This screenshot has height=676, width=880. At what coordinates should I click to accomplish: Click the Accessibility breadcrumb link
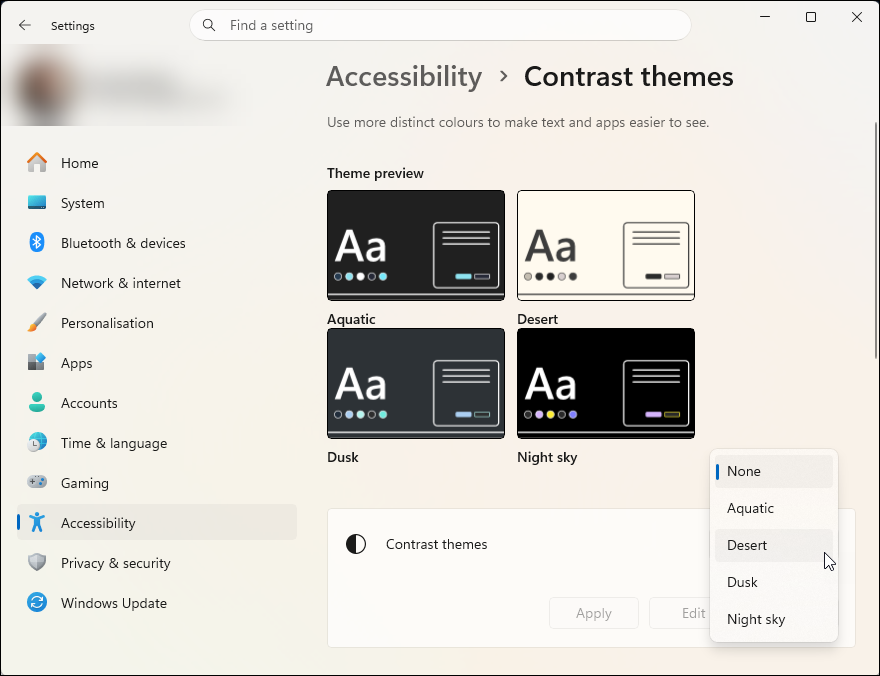point(404,76)
